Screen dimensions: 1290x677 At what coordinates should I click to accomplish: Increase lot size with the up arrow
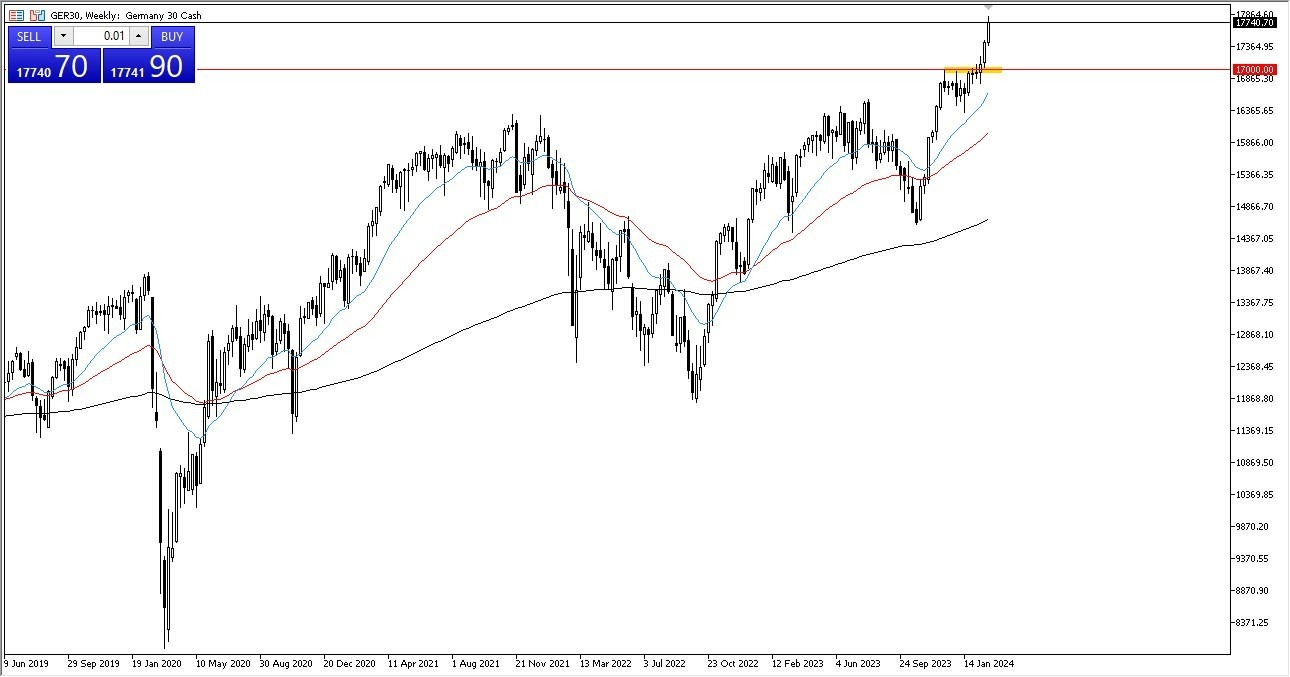[x=138, y=36]
